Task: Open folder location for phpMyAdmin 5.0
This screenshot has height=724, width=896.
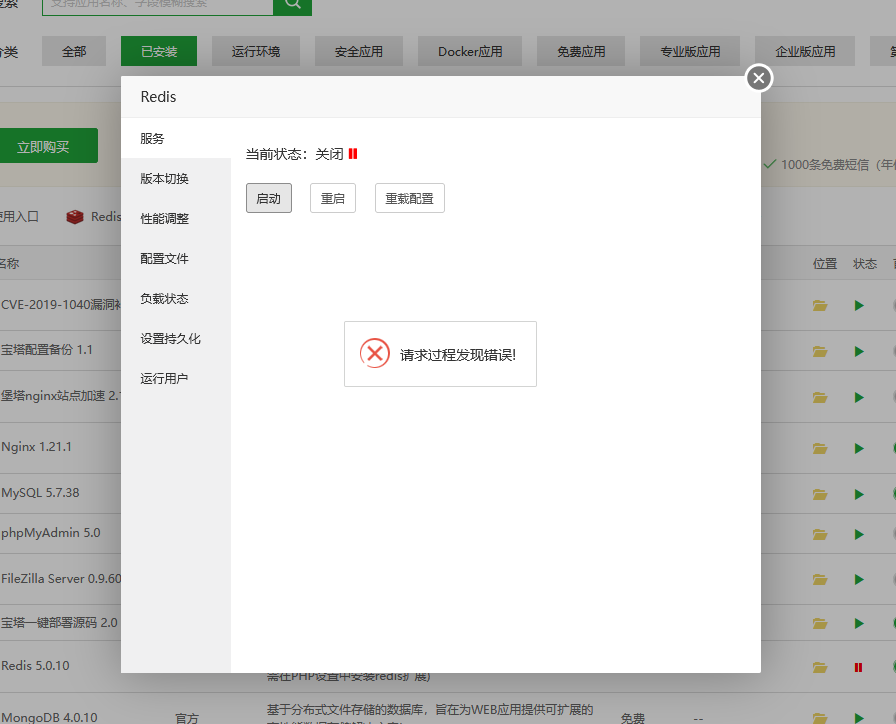Action: coord(820,534)
